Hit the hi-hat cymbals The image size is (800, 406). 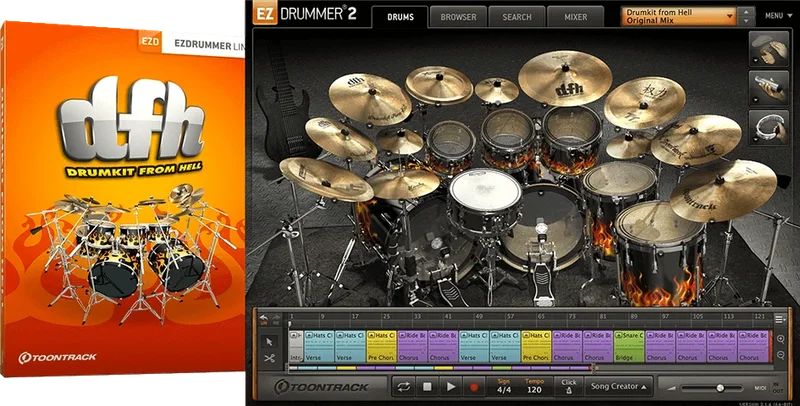[x=404, y=183]
